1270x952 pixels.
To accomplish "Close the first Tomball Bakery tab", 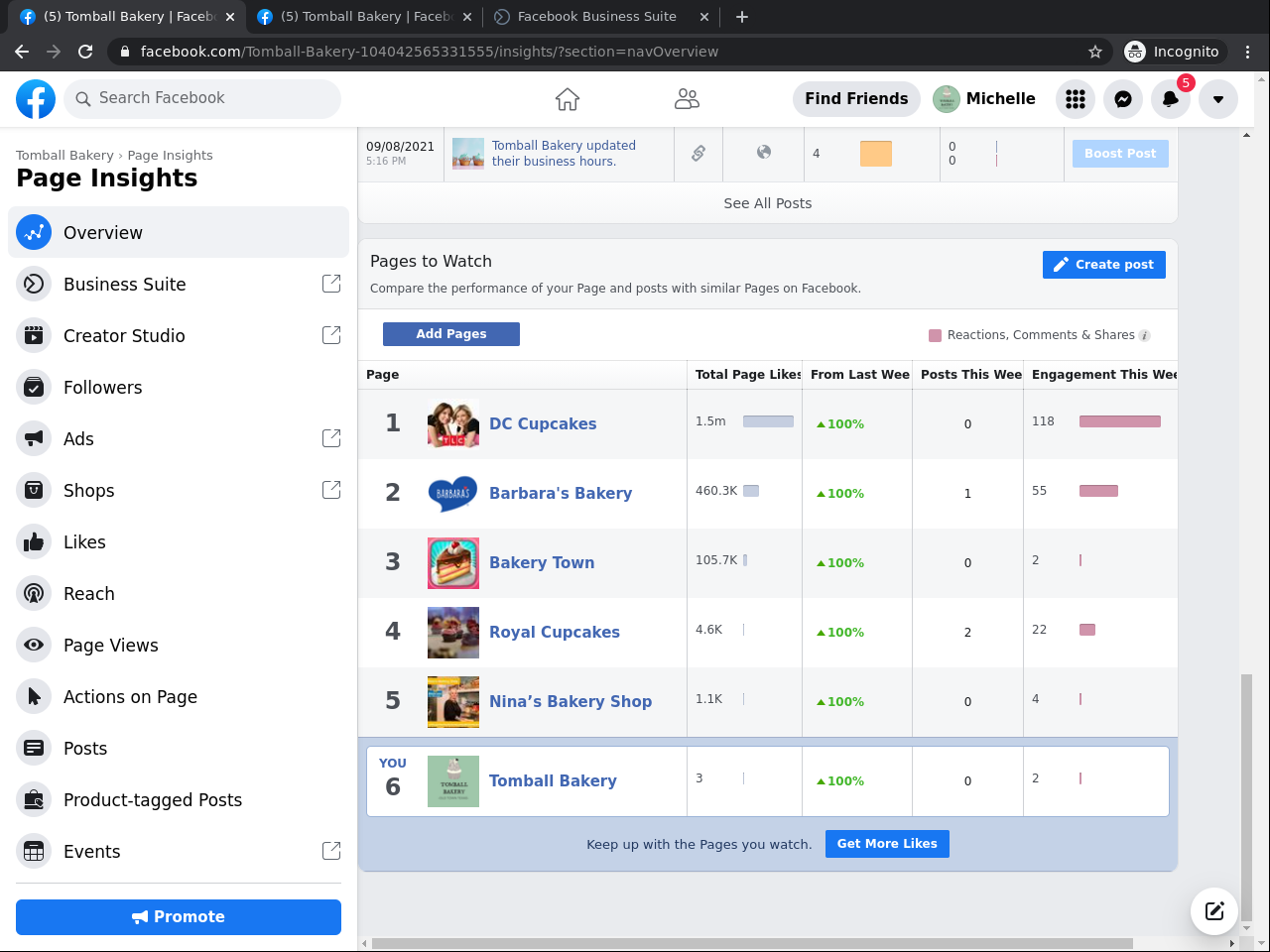I will click(230, 17).
